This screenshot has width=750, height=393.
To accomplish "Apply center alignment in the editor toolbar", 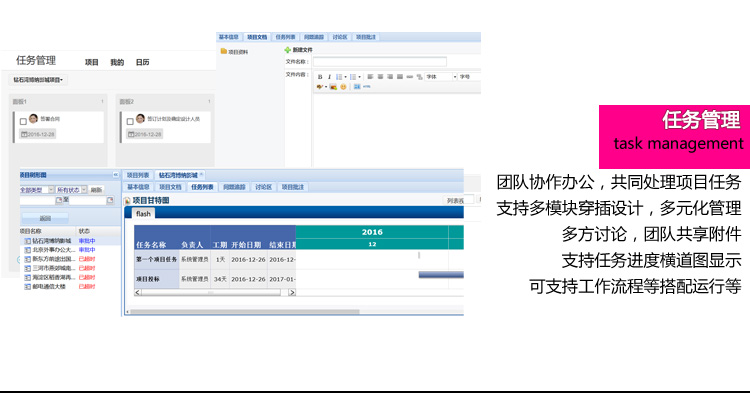I will pos(380,76).
